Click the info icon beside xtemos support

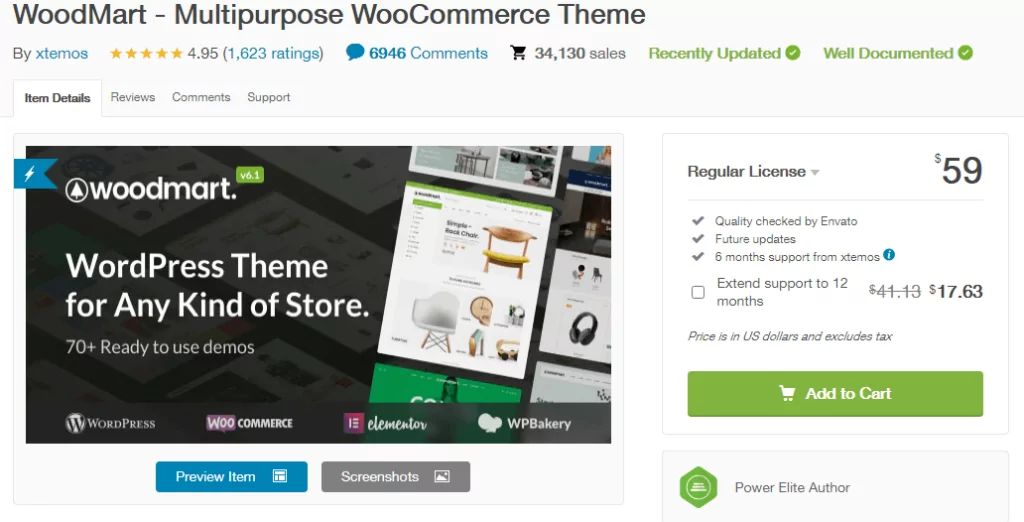click(889, 255)
